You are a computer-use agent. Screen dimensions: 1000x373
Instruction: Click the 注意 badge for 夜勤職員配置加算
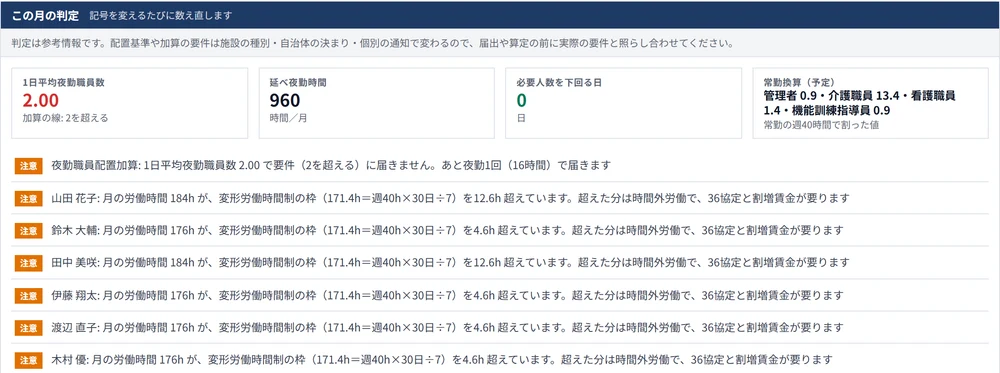point(29,165)
